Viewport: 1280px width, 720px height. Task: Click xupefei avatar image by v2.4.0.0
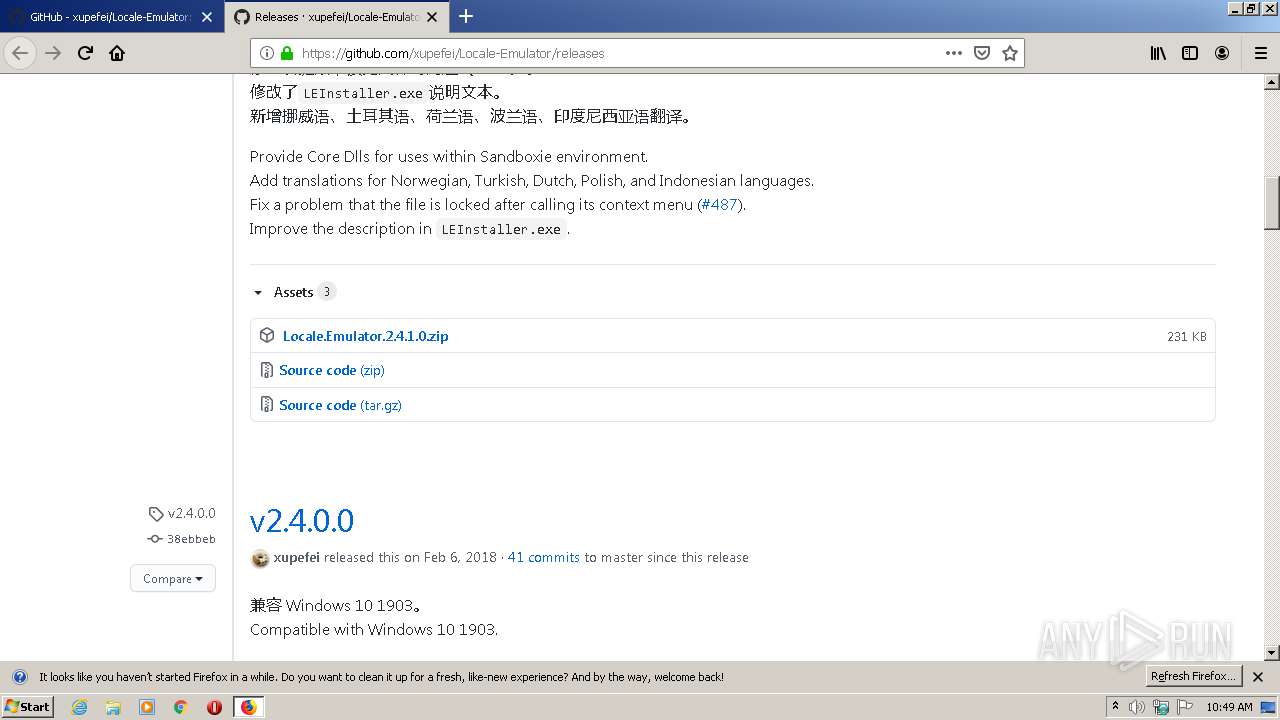[x=260, y=558]
